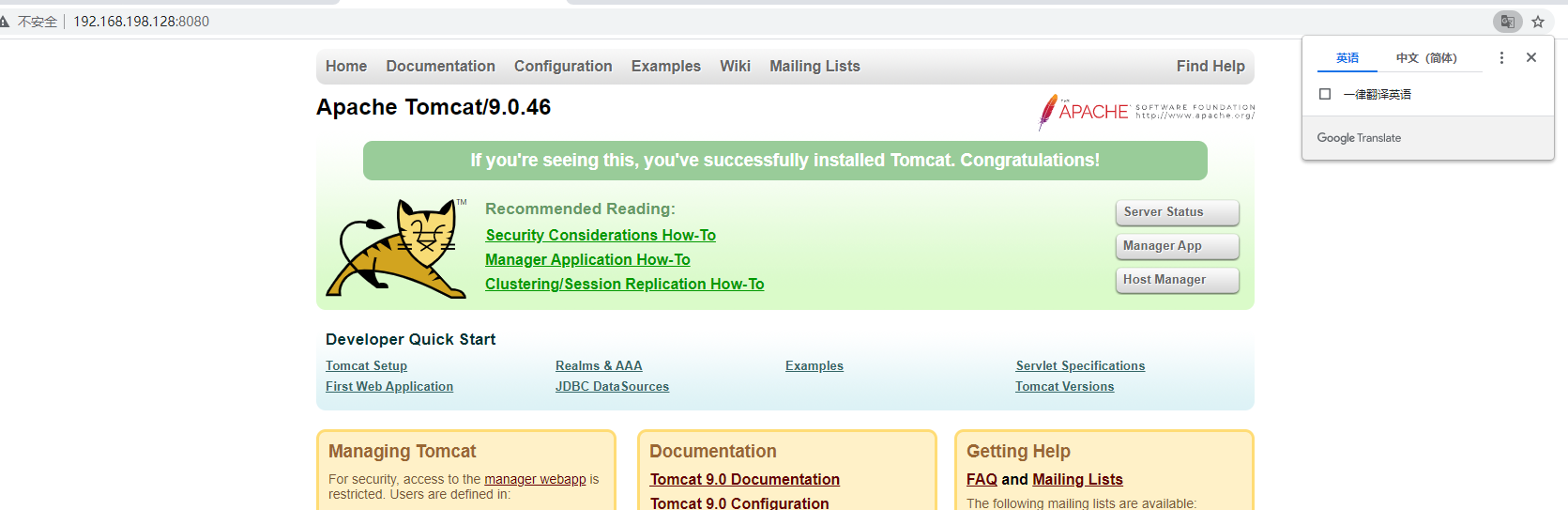Open Mailing Lists in navigation bar
The image size is (1568, 510).
point(814,67)
